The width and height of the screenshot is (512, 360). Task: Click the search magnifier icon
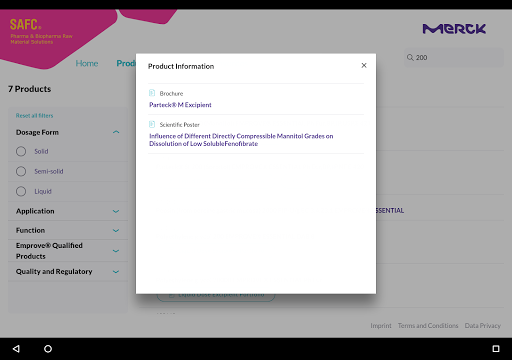pyautogui.click(x=410, y=57)
